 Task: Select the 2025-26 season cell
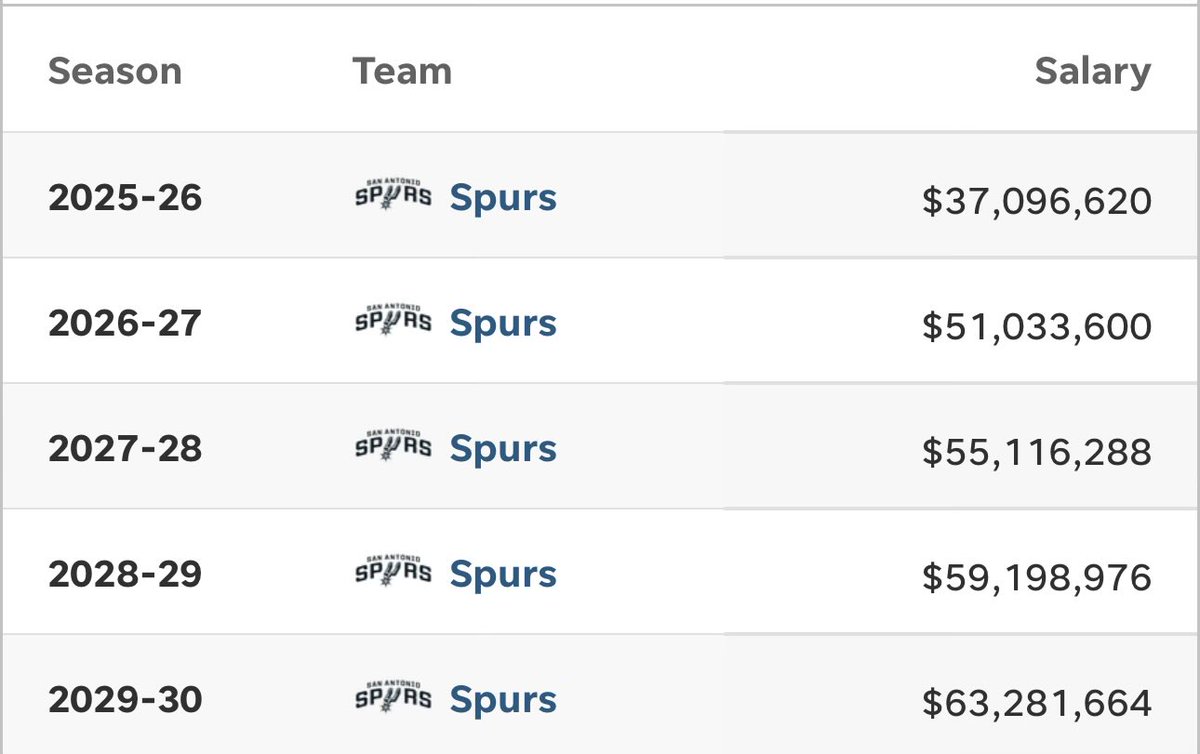[x=125, y=198]
